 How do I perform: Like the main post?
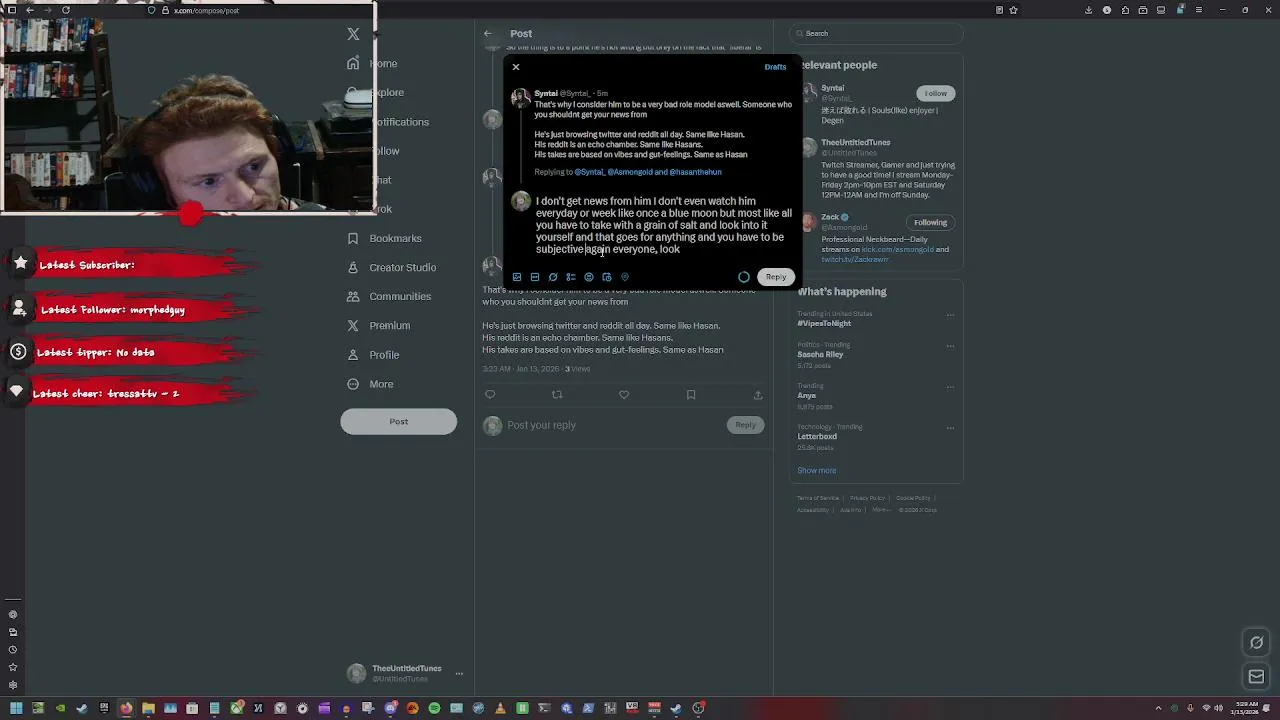click(x=624, y=395)
